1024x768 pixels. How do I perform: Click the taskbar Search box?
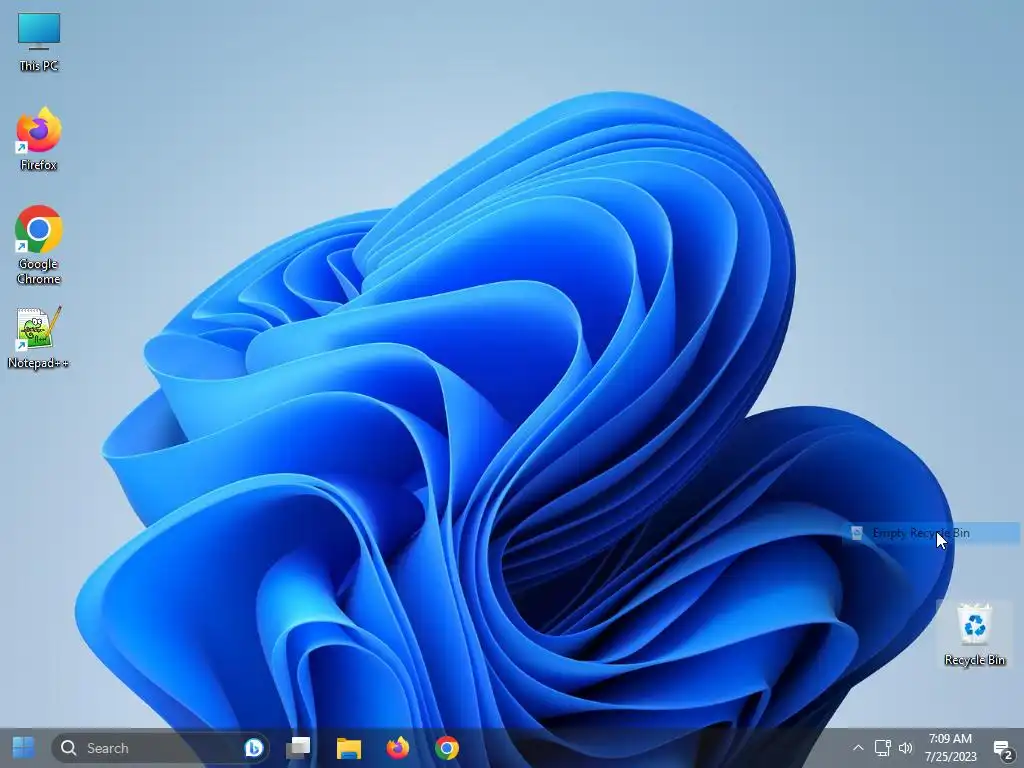click(x=160, y=748)
